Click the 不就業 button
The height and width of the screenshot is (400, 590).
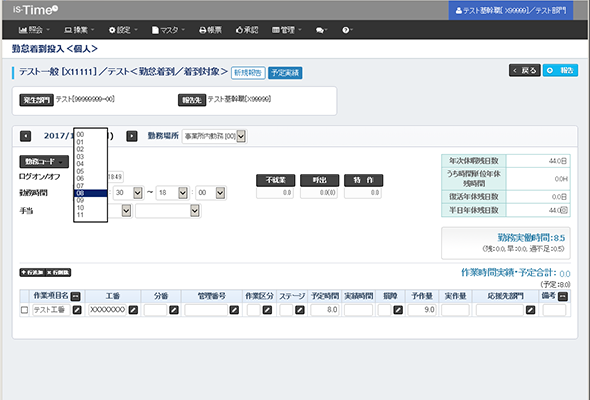point(275,180)
